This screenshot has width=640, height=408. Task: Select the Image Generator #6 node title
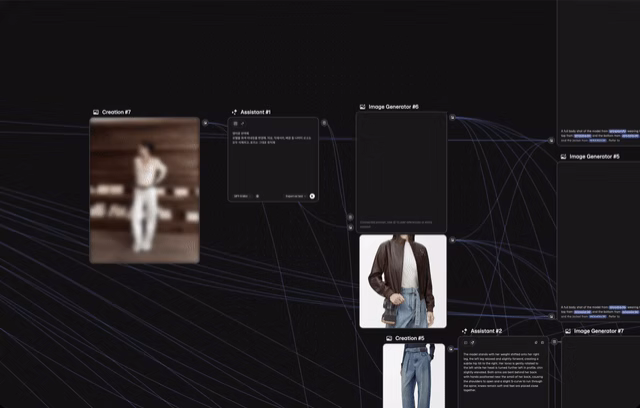[x=393, y=107]
